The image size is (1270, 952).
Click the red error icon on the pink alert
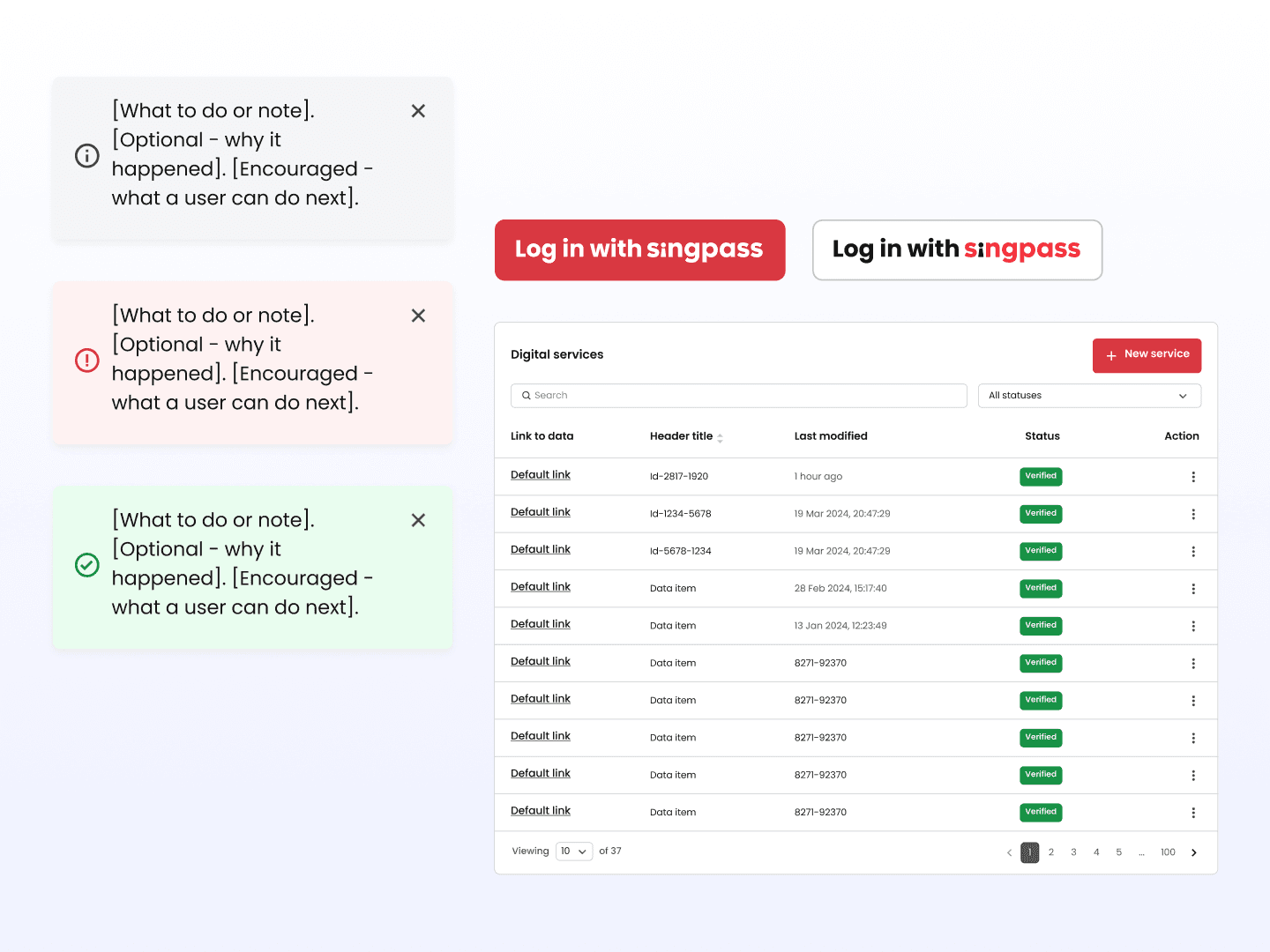coord(86,360)
